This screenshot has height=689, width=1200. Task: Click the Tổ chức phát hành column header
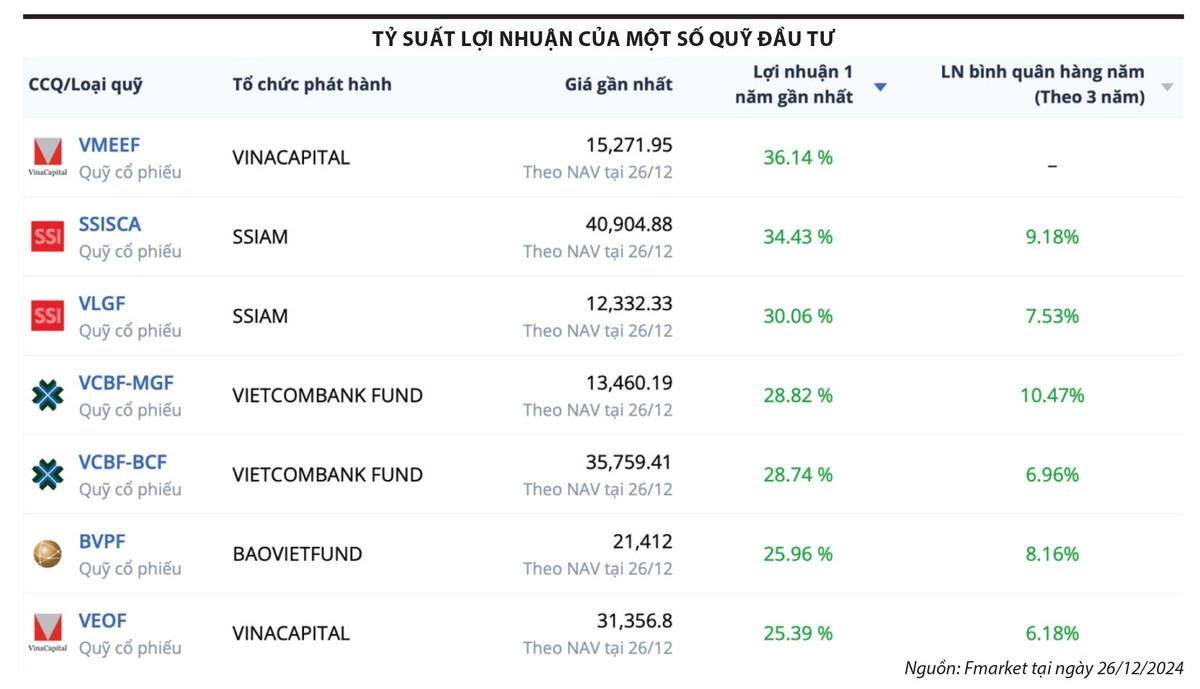tap(312, 84)
